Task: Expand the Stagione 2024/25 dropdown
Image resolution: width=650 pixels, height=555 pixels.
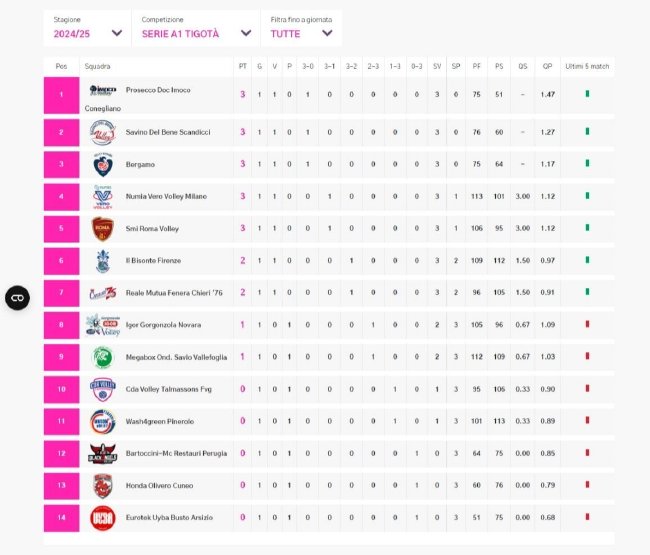Action: pyautogui.click(x=87, y=28)
